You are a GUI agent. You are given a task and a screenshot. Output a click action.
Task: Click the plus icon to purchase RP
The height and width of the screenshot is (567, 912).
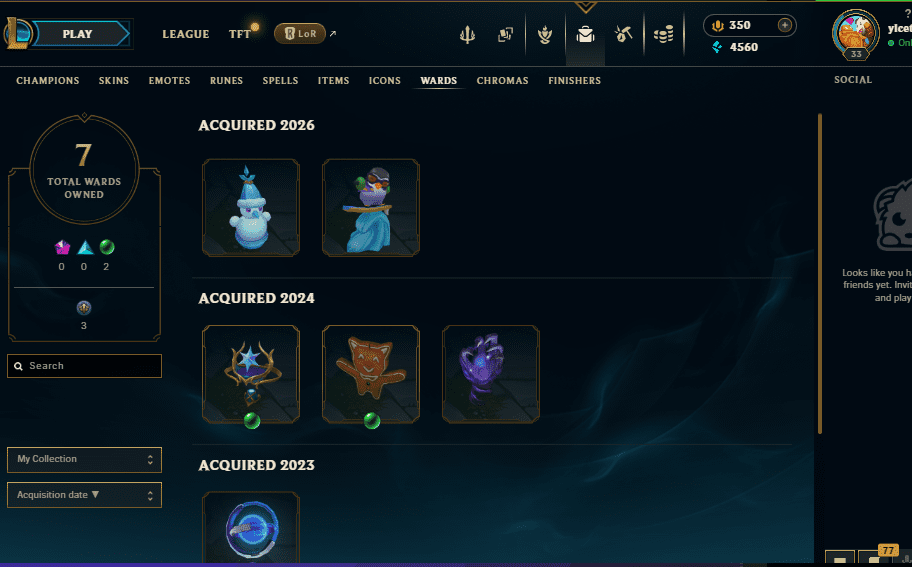click(785, 25)
